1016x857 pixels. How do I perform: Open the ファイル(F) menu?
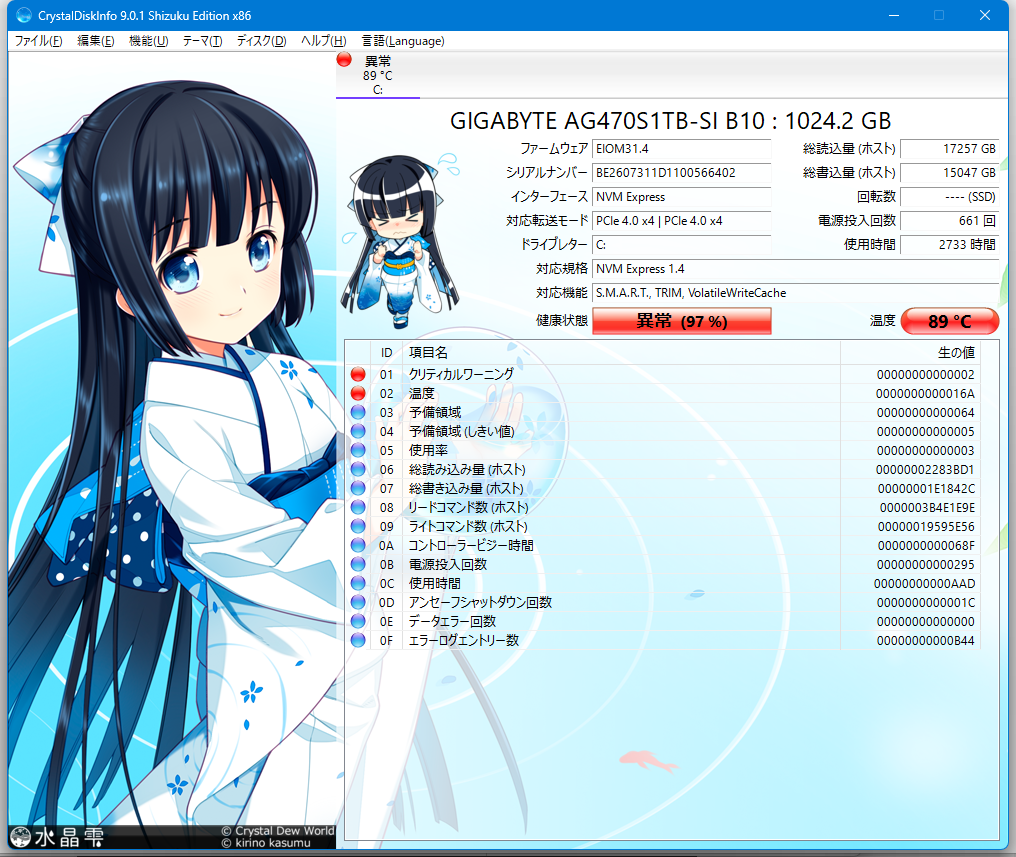click(38, 41)
